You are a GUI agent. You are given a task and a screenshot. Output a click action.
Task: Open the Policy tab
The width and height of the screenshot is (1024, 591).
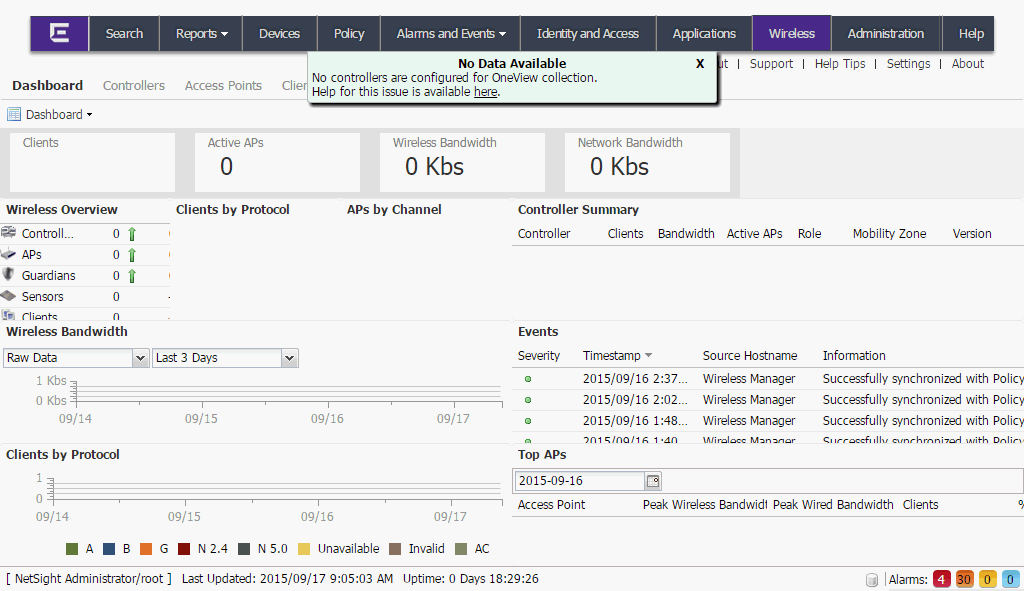(349, 33)
